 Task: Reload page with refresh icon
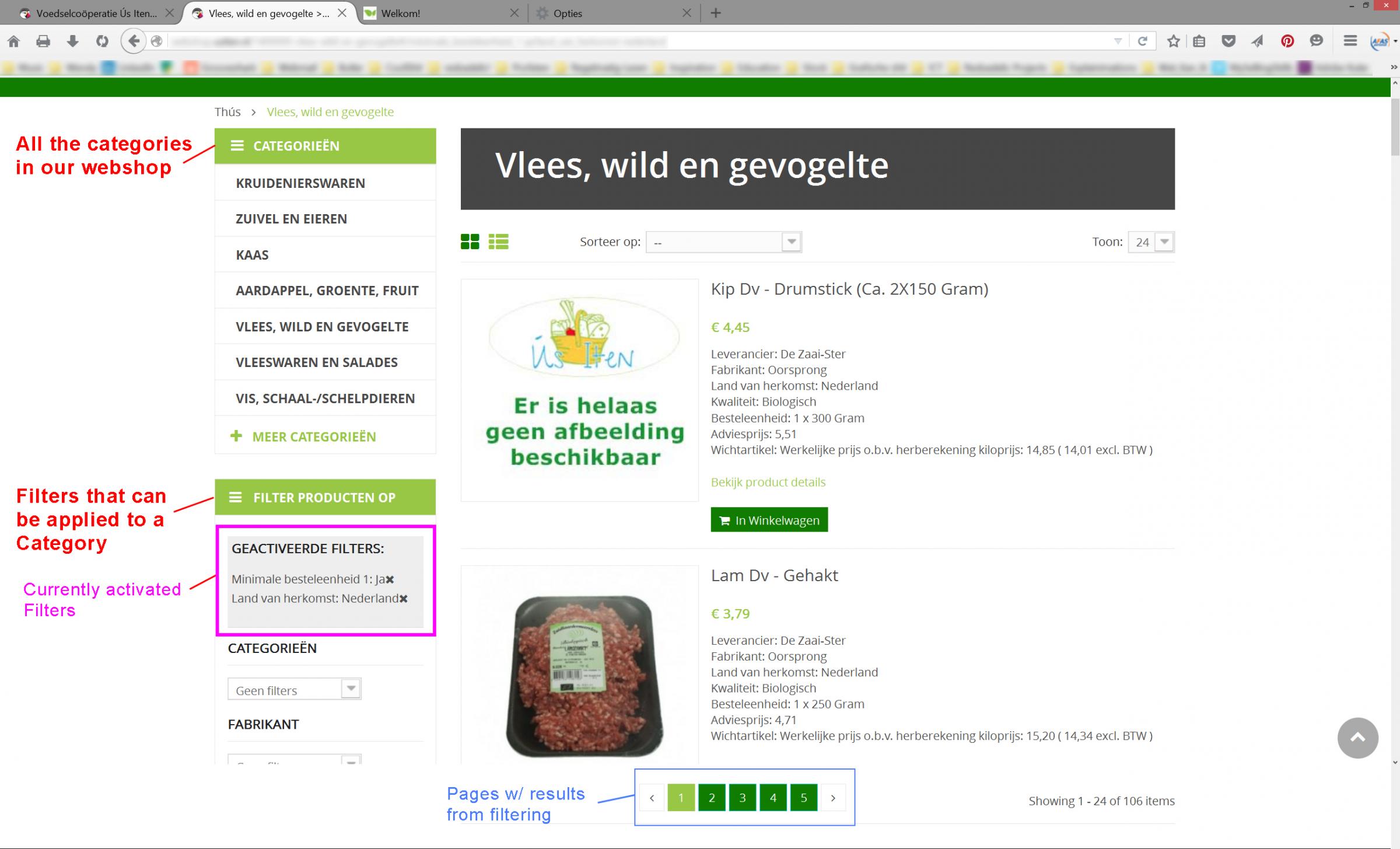point(1142,41)
